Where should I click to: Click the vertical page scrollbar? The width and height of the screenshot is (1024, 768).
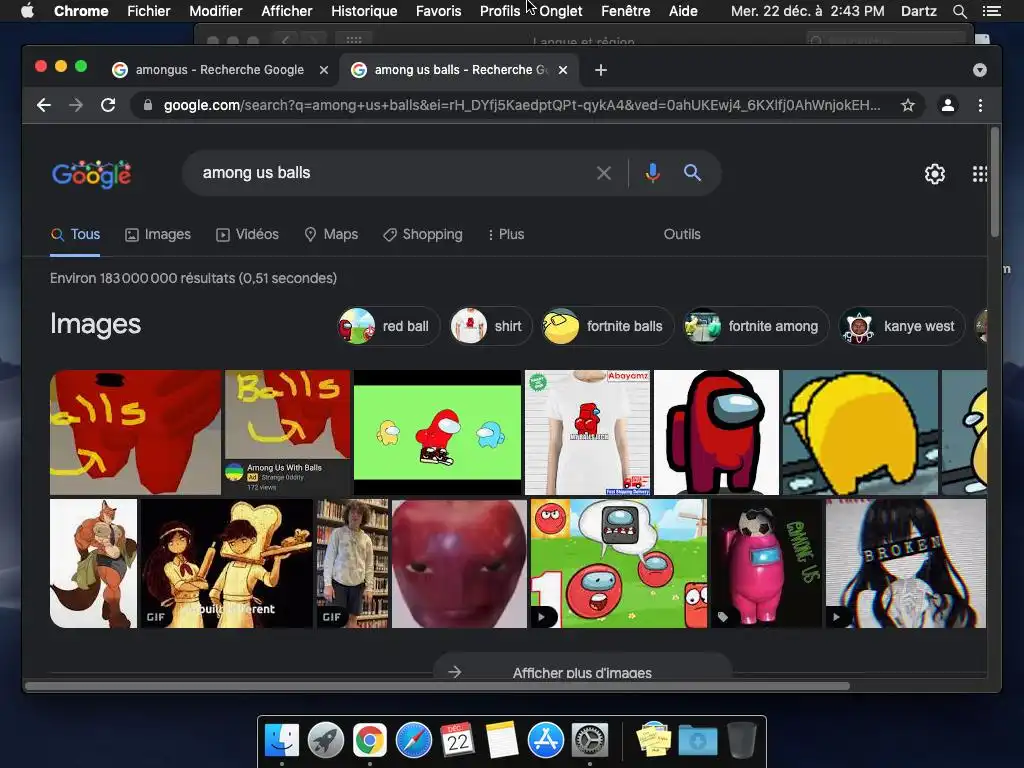click(x=995, y=182)
